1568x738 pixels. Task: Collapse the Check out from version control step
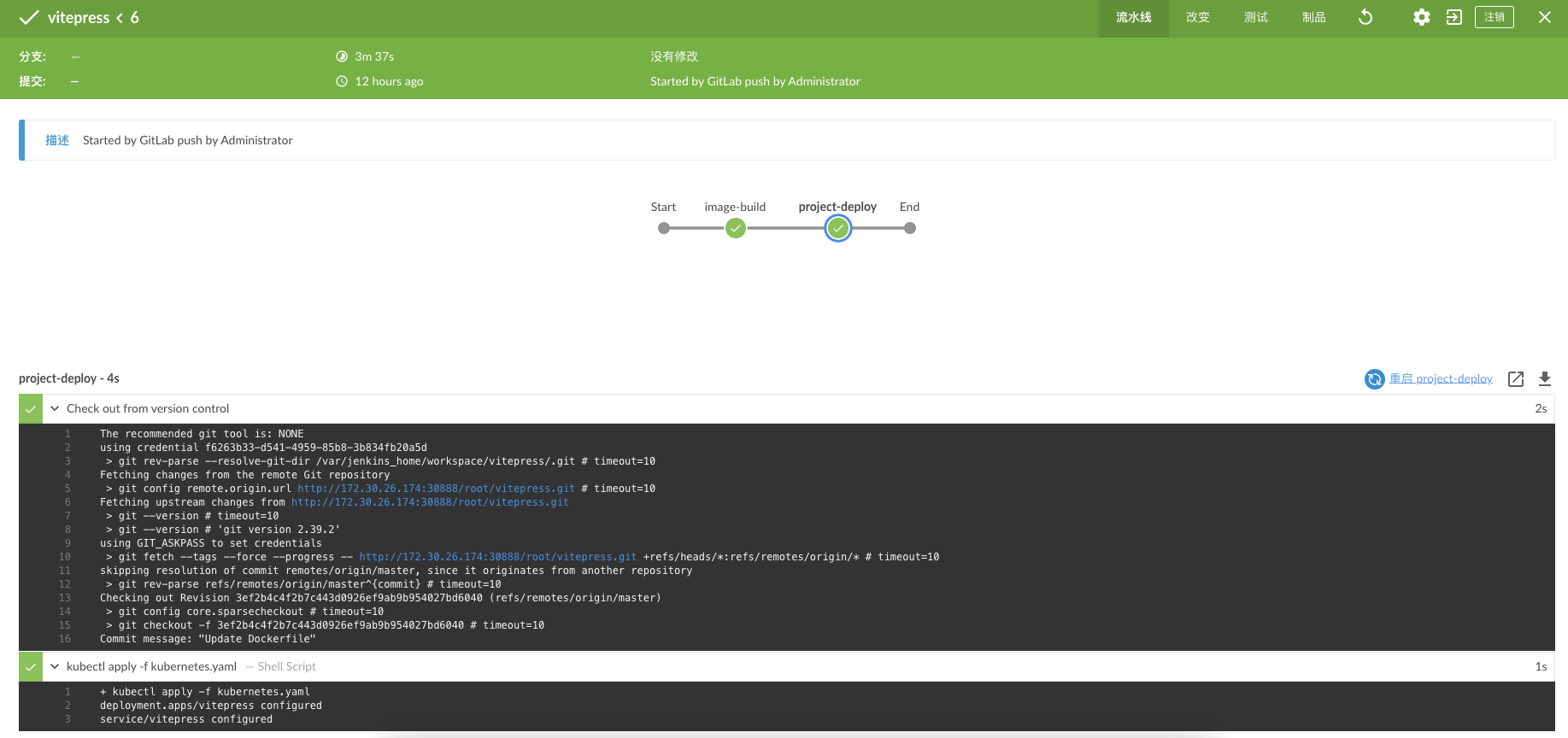click(55, 408)
